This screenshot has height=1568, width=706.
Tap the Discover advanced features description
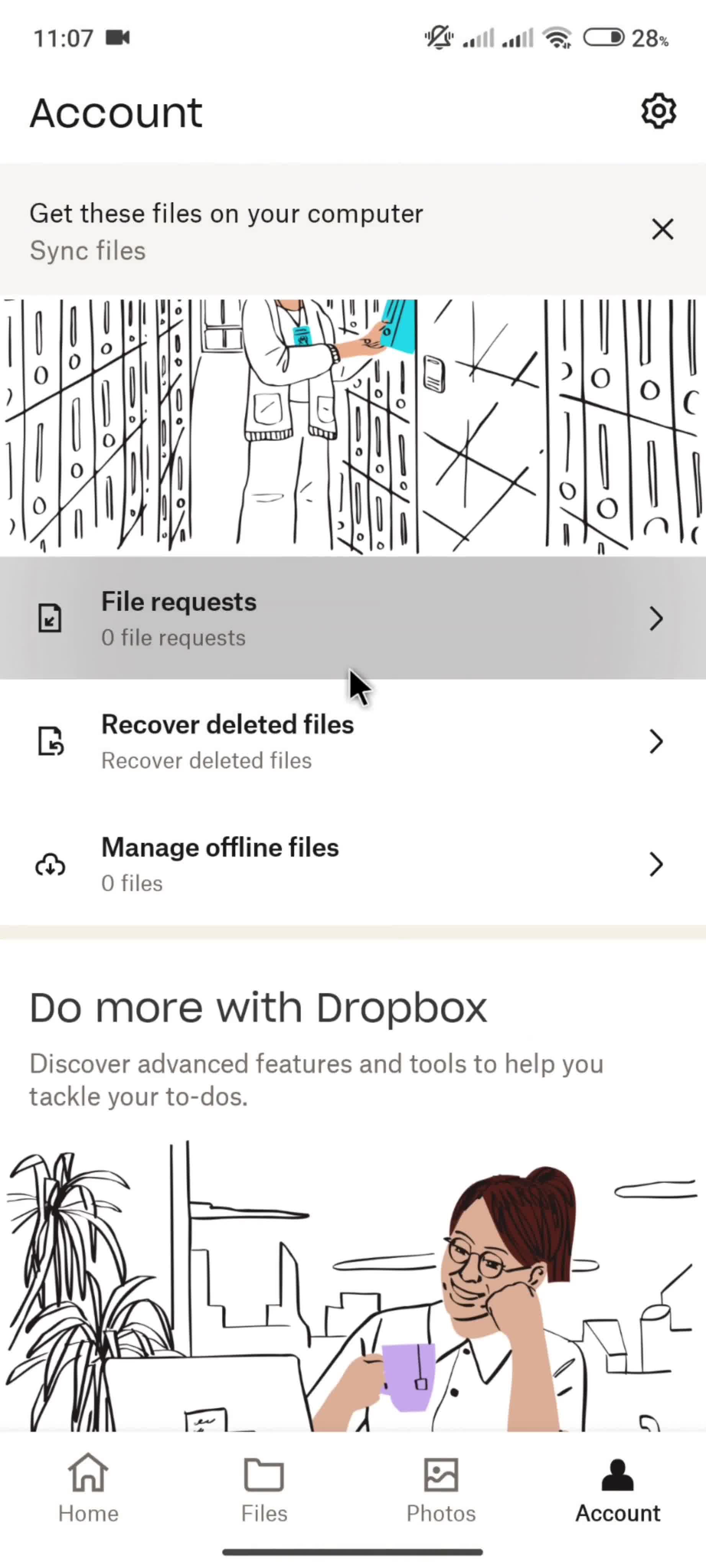317,1080
